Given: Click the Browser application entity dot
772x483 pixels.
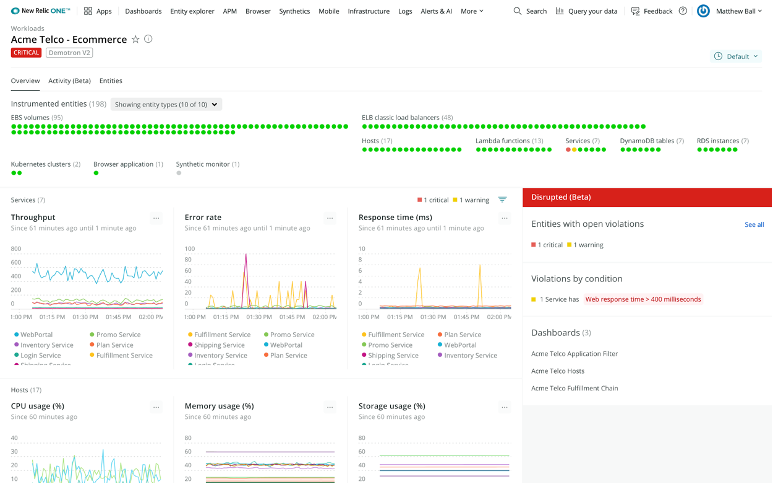Looking at the screenshot, I should (96, 173).
